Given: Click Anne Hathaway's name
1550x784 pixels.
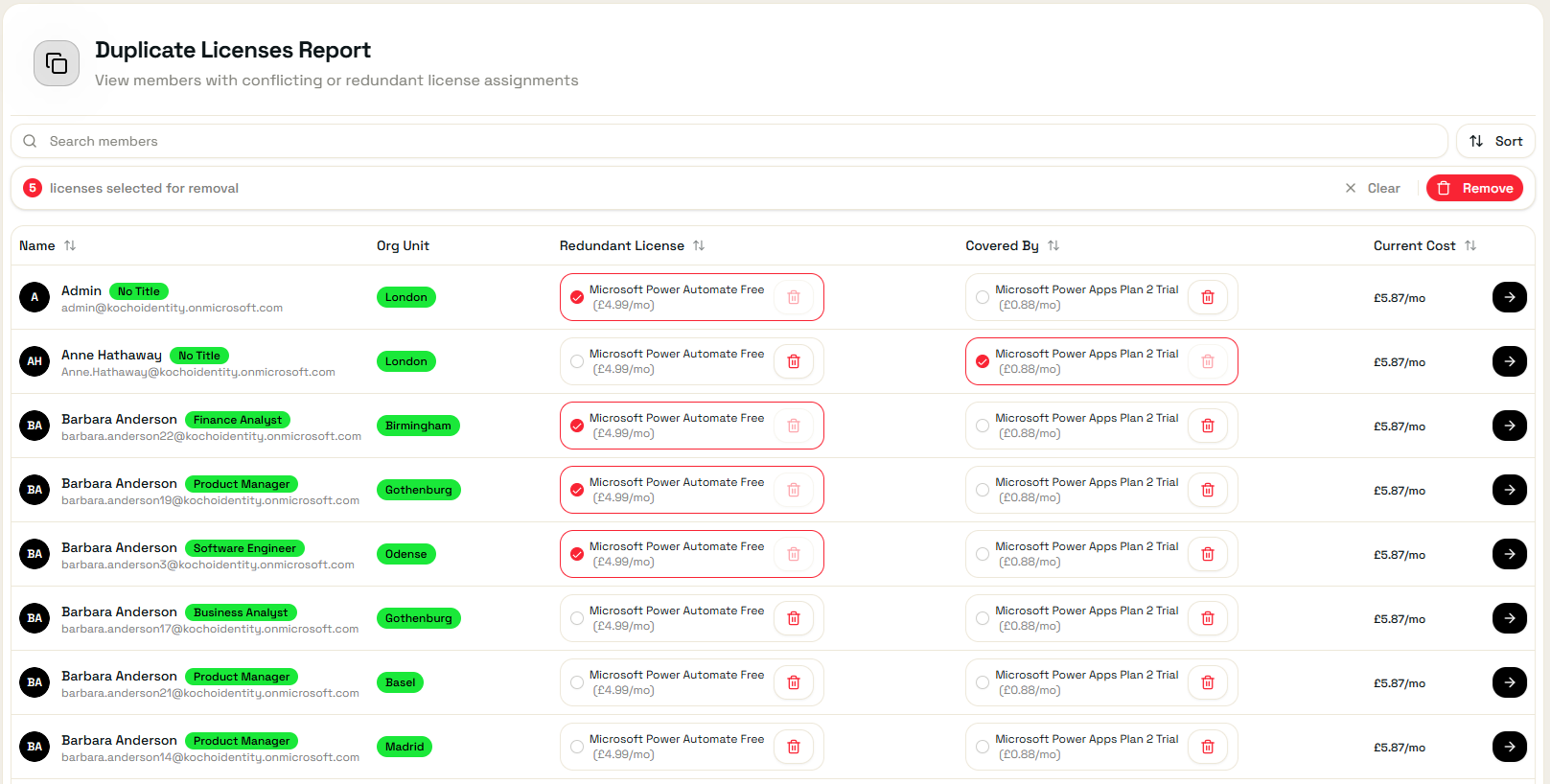Looking at the screenshot, I should point(111,355).
